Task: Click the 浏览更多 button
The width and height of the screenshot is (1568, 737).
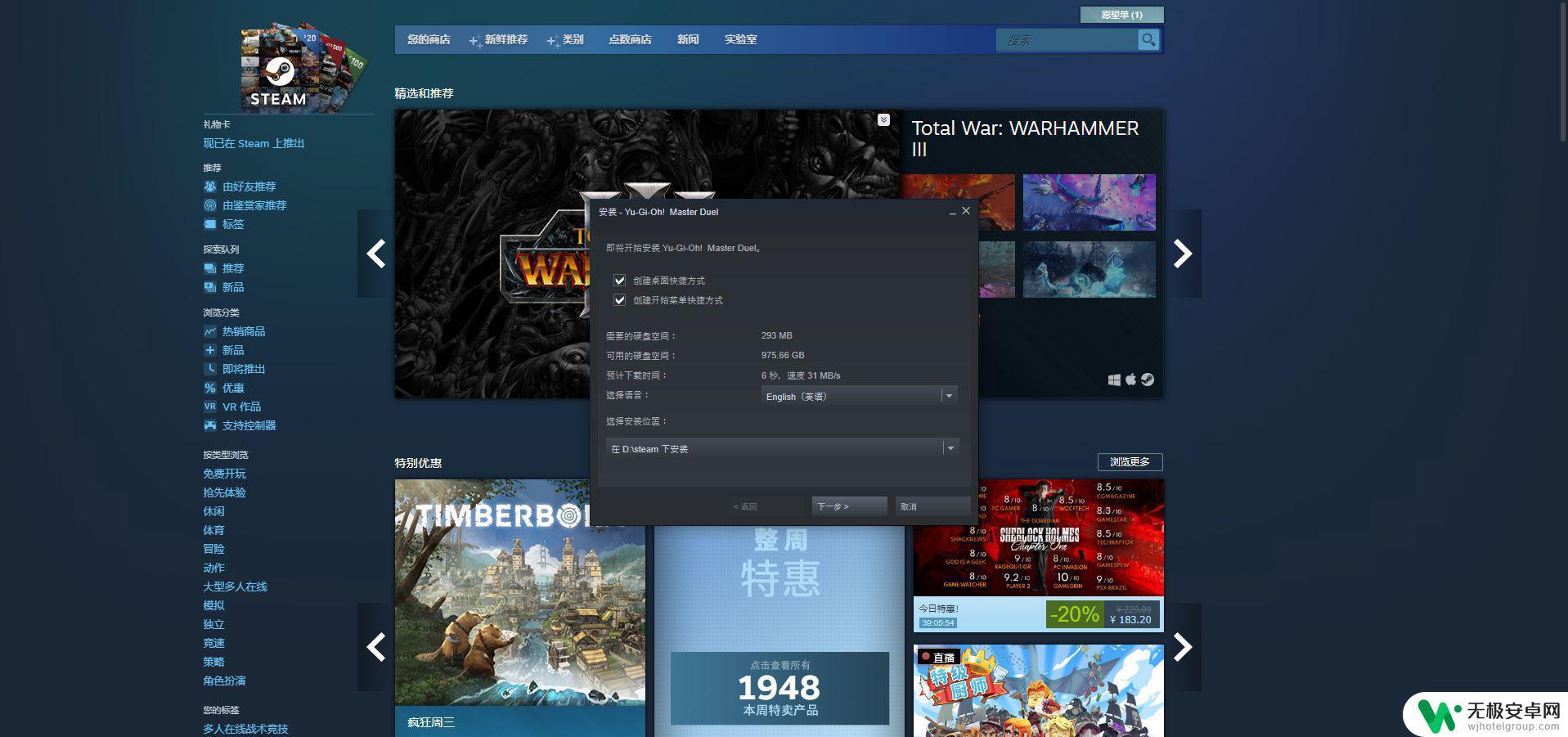Action: pyautogui.click(x=1130, y=462)
